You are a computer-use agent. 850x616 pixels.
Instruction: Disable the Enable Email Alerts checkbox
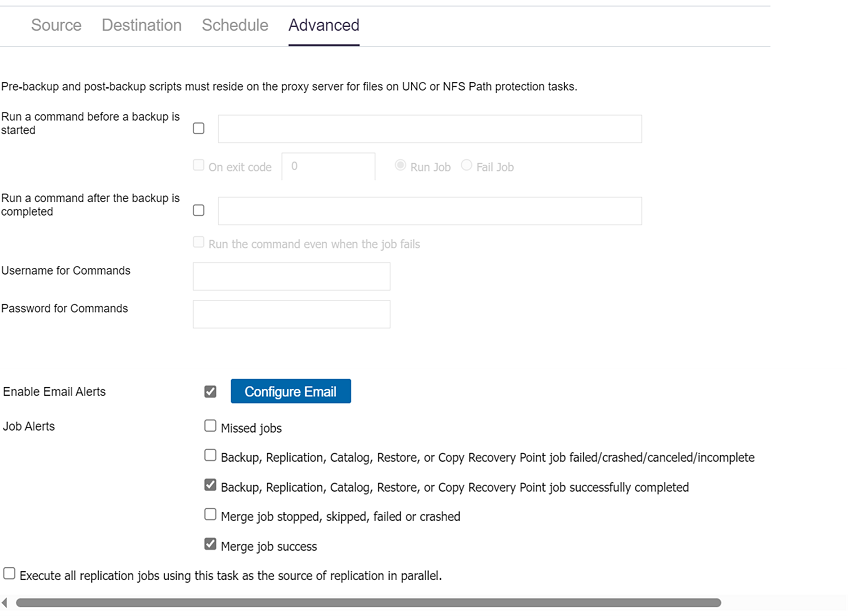click(x=210, y=392)
